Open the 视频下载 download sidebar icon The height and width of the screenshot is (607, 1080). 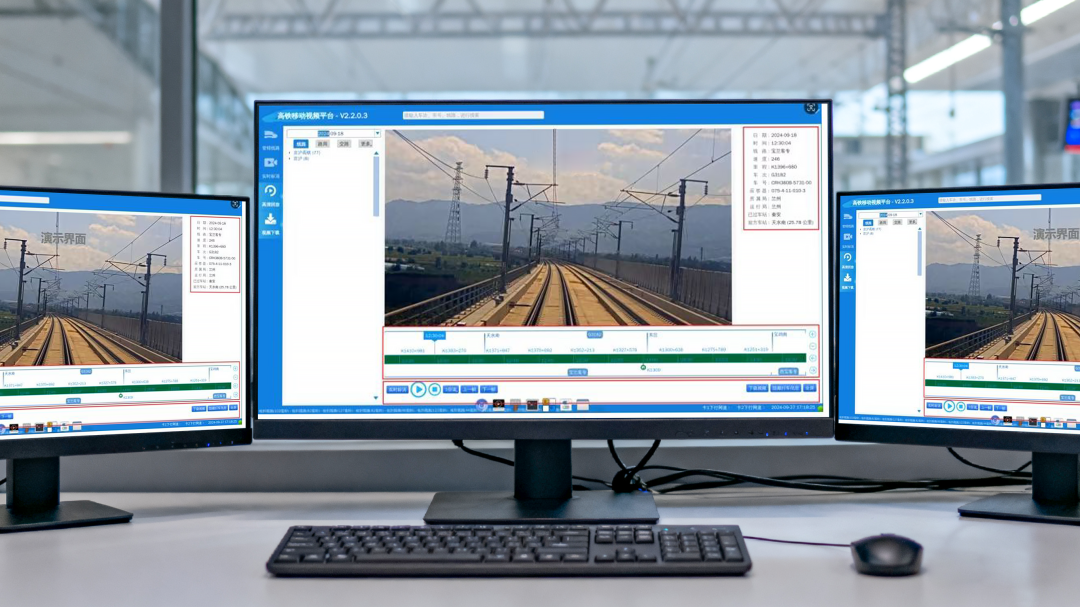(x=270, y=219)
